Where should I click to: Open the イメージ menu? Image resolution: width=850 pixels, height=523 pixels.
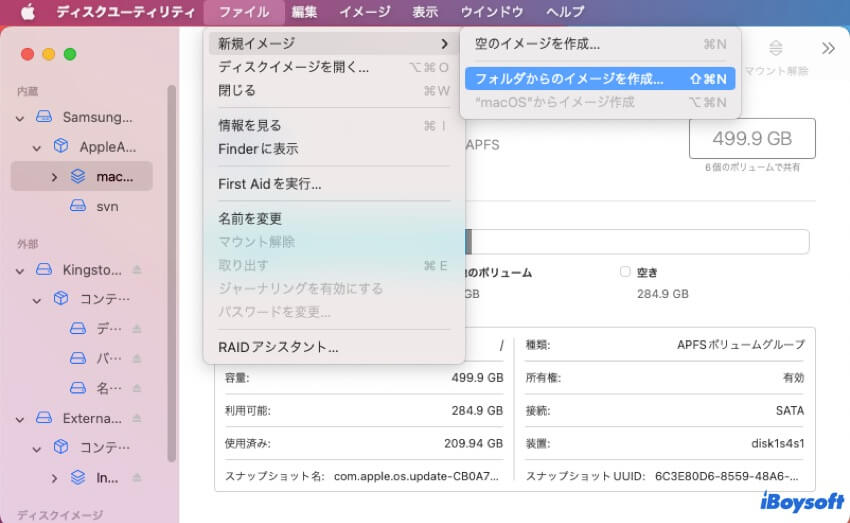tap(364, 11)
